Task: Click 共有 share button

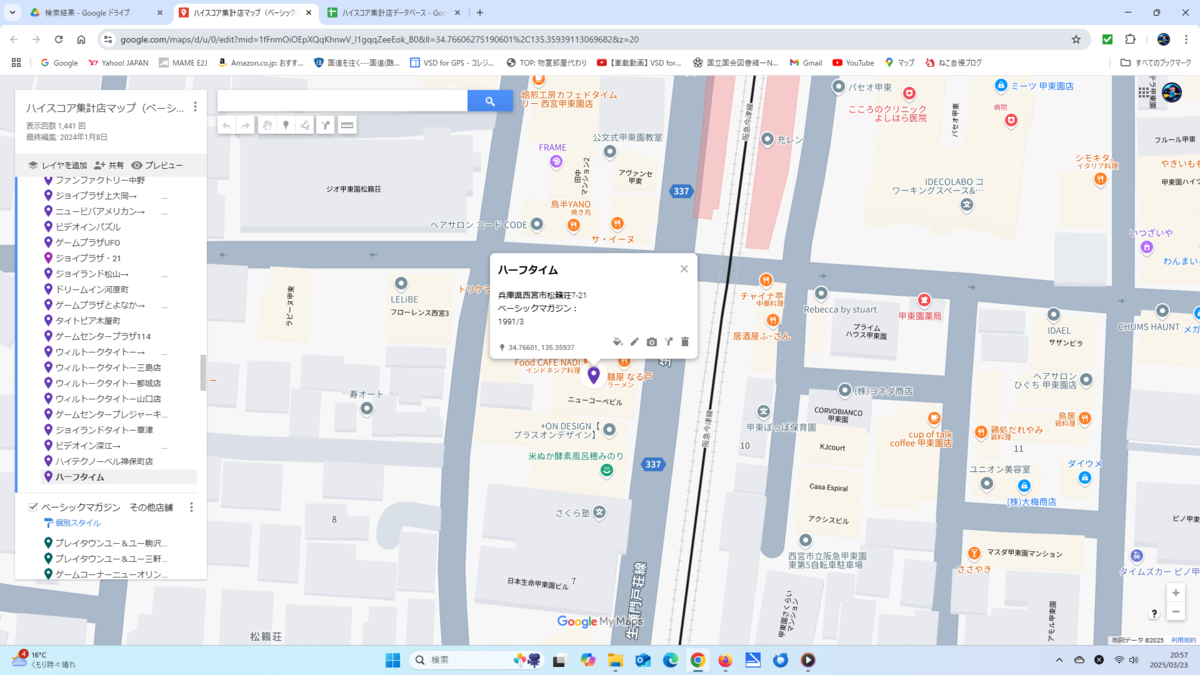Action: click(x=109, y=165)
